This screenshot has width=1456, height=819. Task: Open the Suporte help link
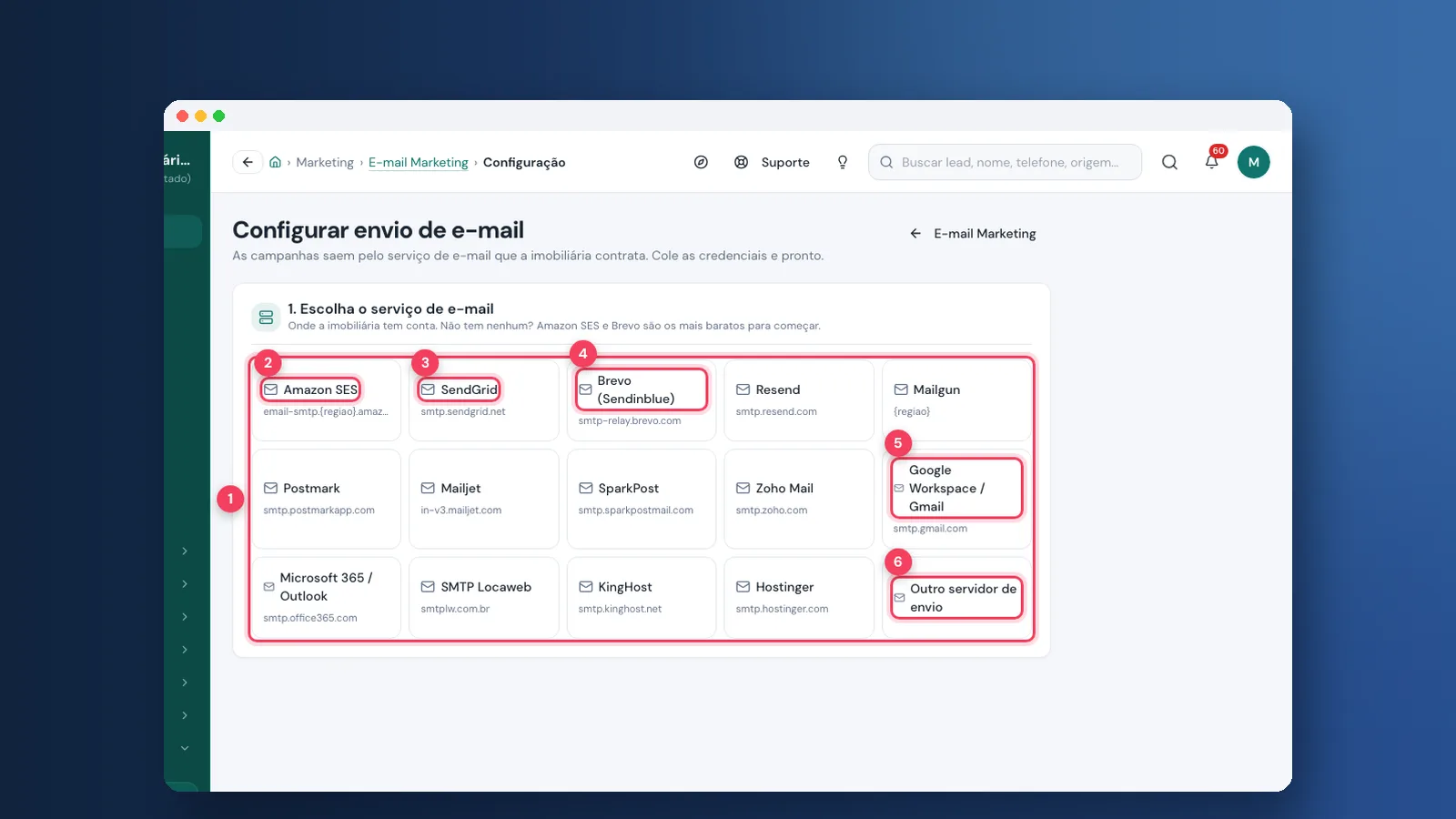(772, 162)
